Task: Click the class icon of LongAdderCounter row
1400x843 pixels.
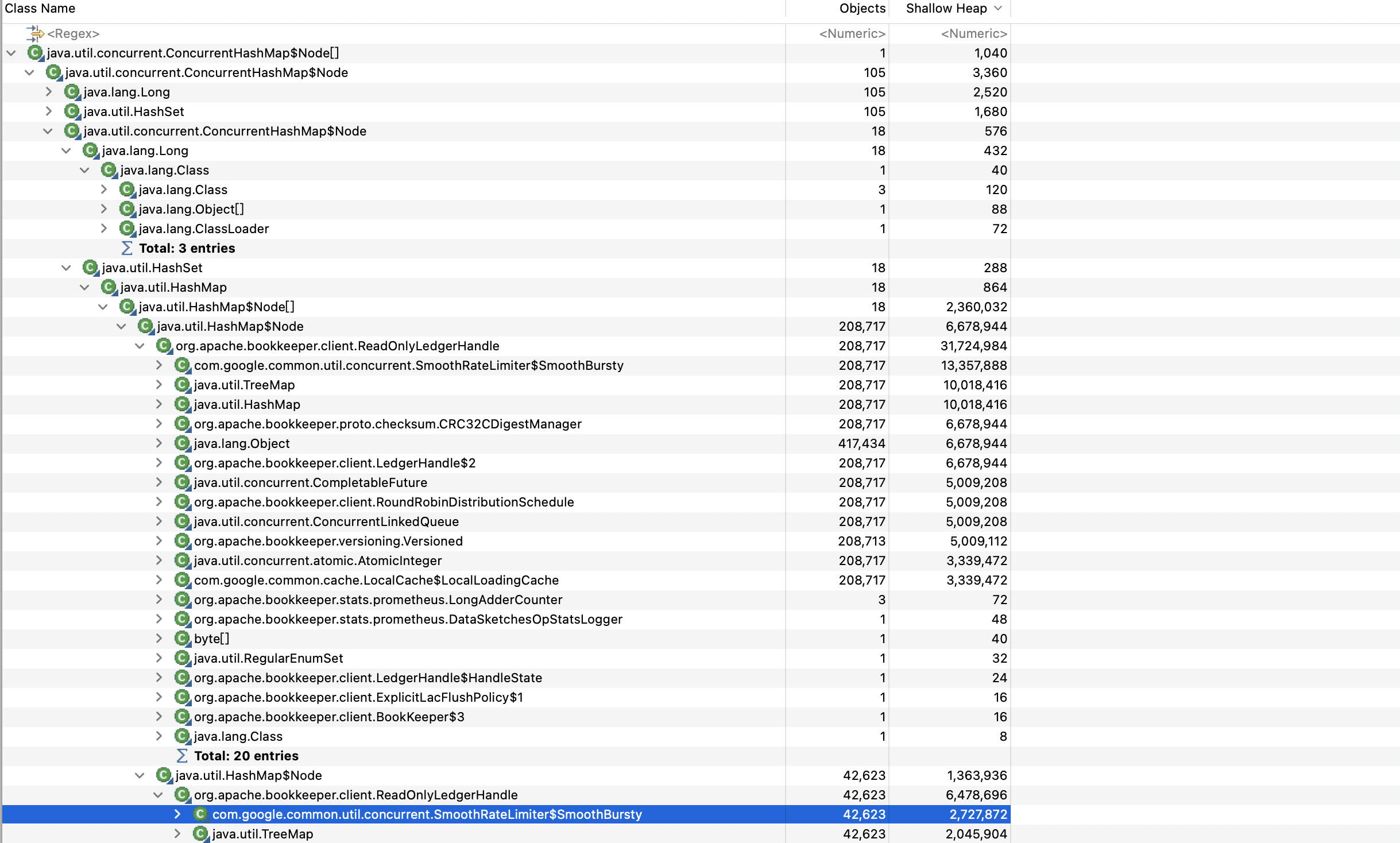Action: 182,600
